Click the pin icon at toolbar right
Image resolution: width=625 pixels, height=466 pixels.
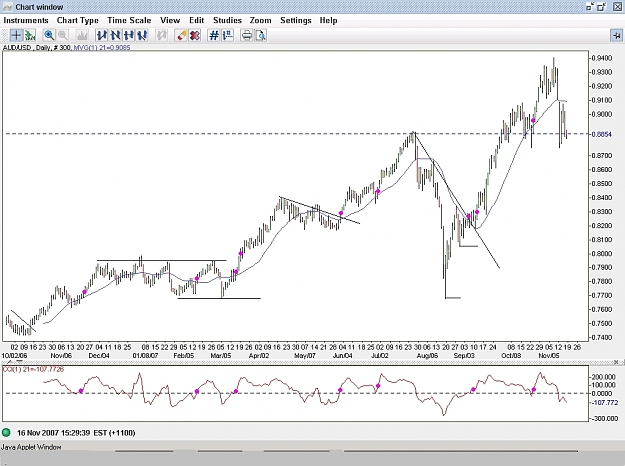click(x=616, y=36)
